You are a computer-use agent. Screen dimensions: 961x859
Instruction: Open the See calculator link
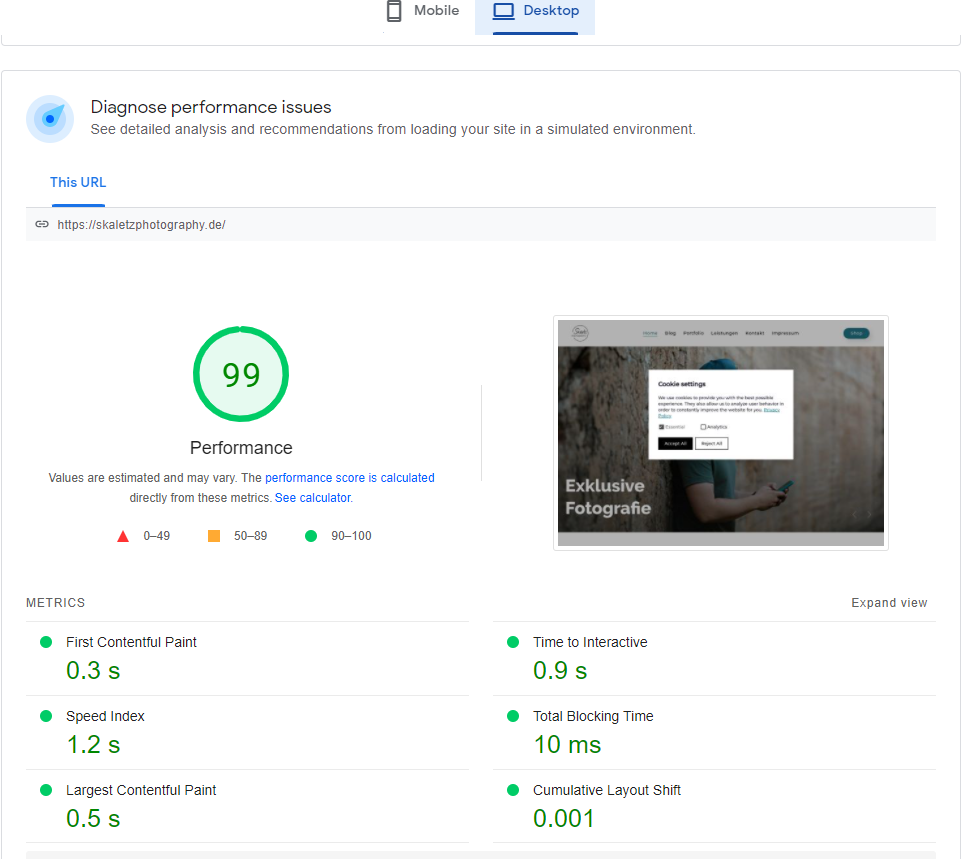313,498
